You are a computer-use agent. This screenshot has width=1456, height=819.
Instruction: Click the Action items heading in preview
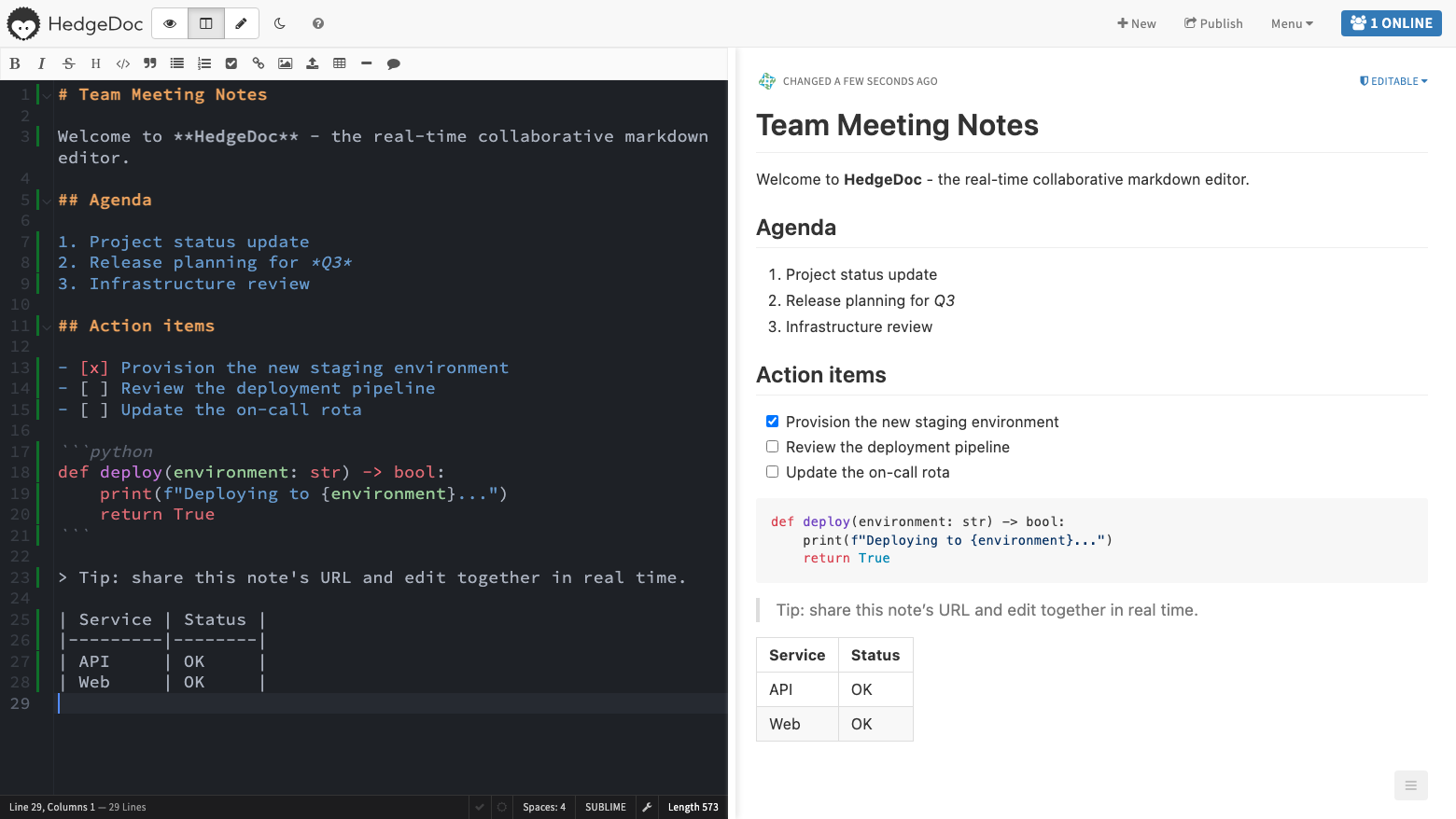tap(821, 375)
